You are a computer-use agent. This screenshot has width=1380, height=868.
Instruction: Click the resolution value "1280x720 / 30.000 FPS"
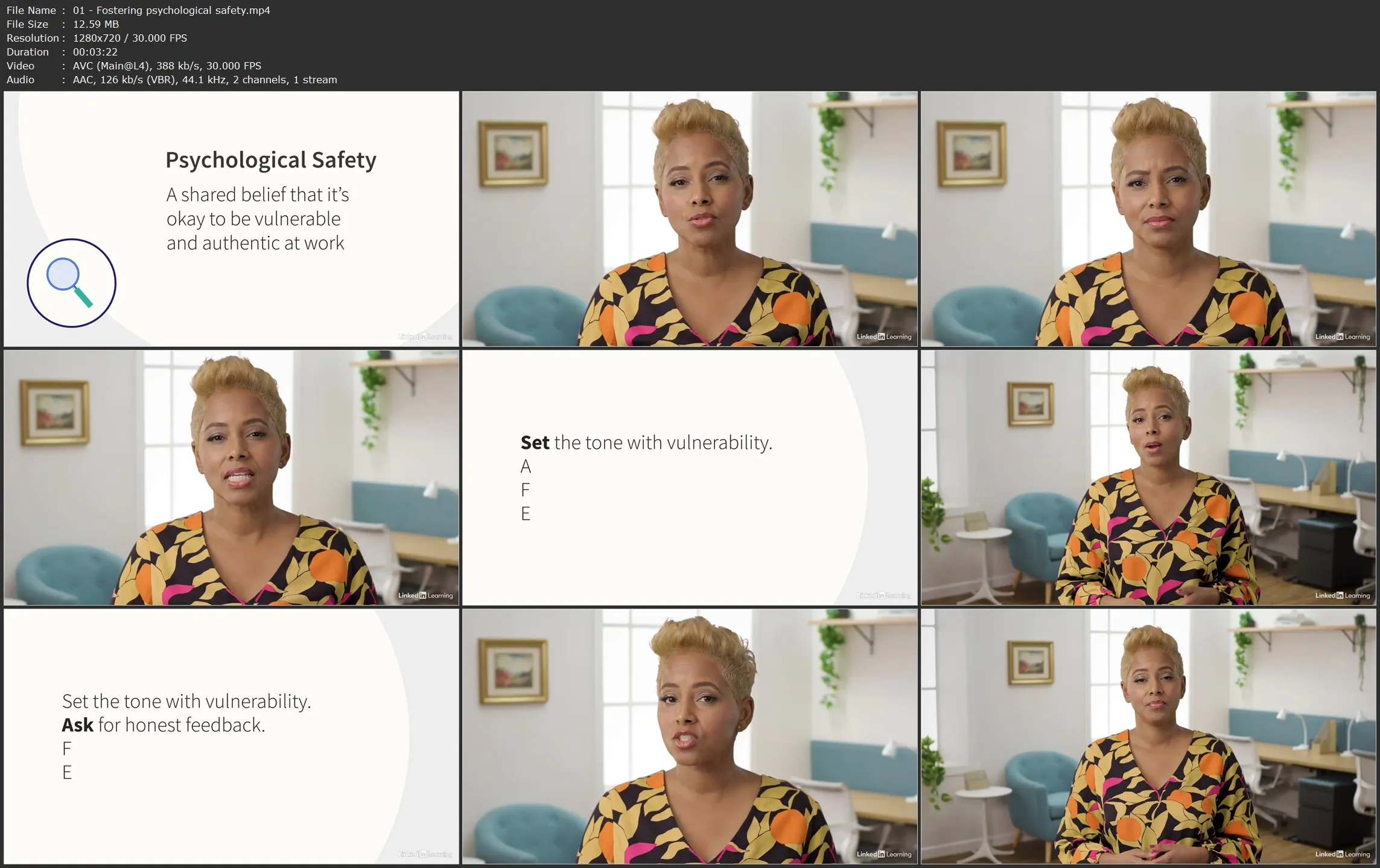pos(130,38)
